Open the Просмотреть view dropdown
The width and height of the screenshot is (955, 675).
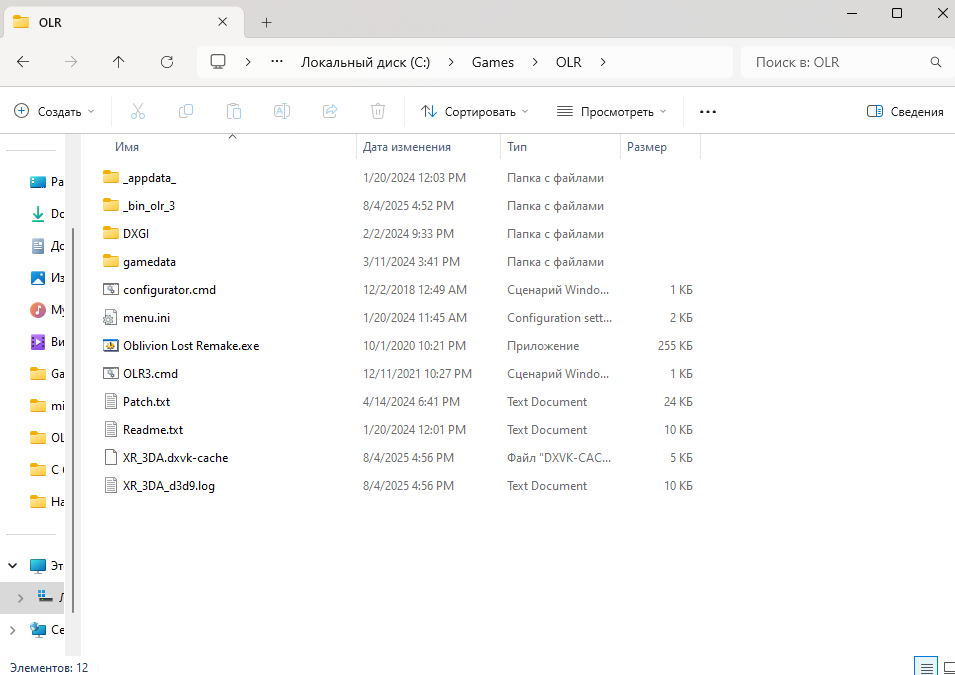pyautogui.click(x=612, y=111)
